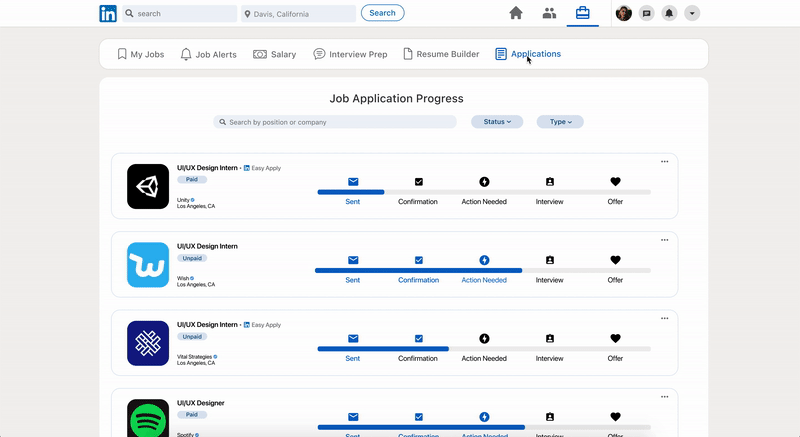800x437 pixels.
Task: Click Confirmation checkmark icon for Vital Strategies
Action: tap(419, 339)
